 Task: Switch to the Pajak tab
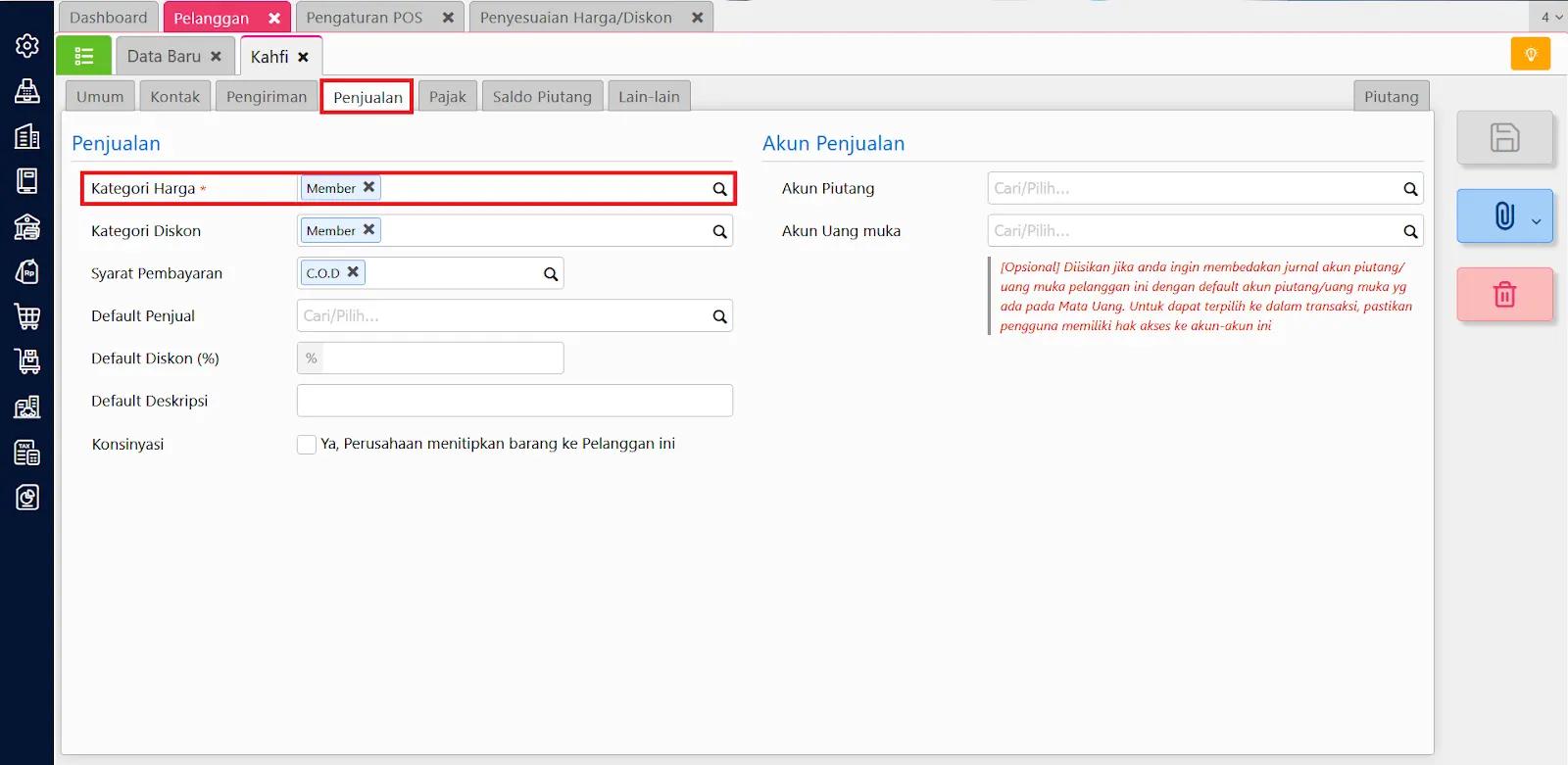pos(447,97)
